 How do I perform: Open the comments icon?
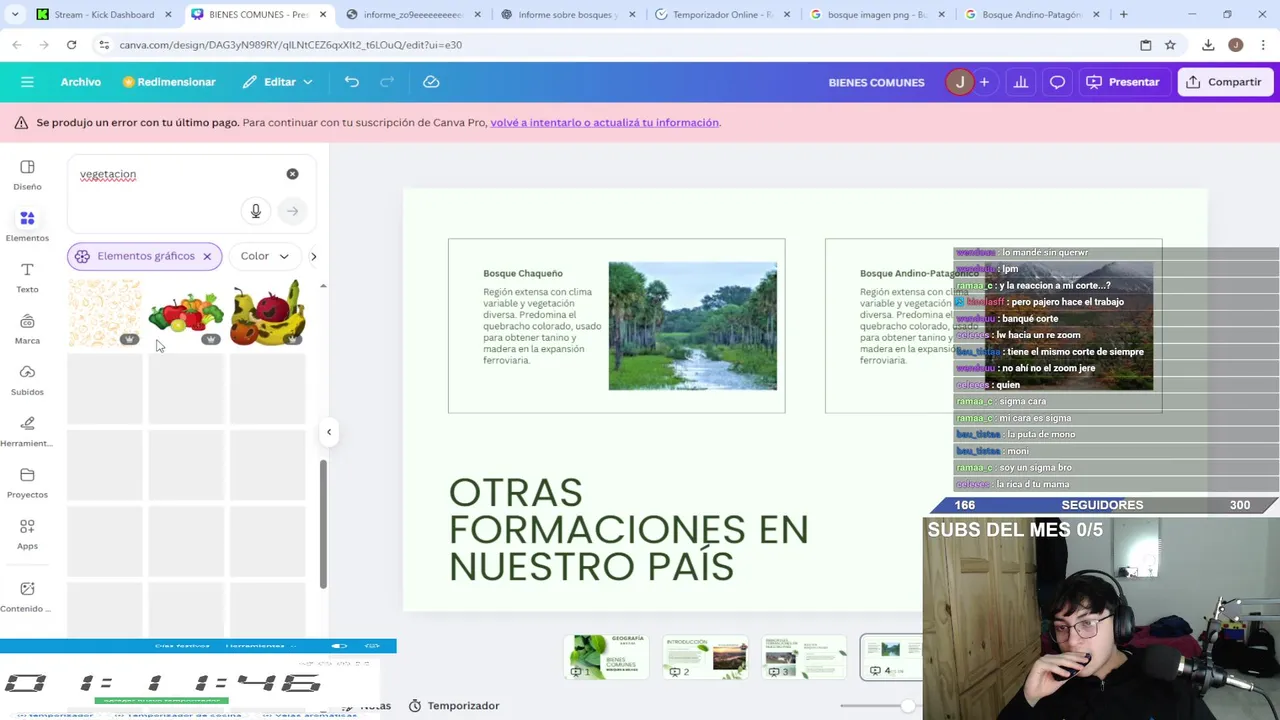point(1057,82)
